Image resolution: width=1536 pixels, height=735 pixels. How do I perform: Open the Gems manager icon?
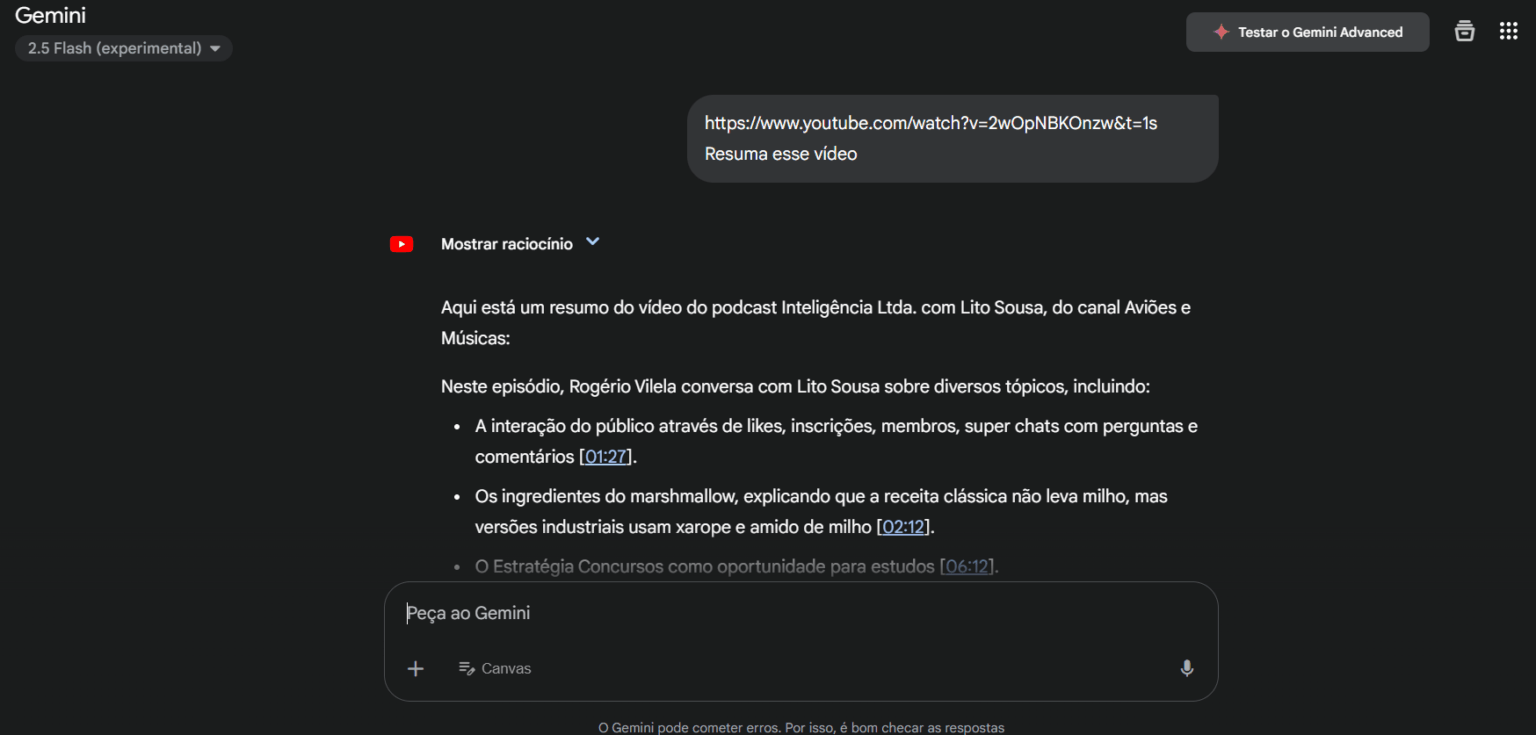tap(1464, 31)
